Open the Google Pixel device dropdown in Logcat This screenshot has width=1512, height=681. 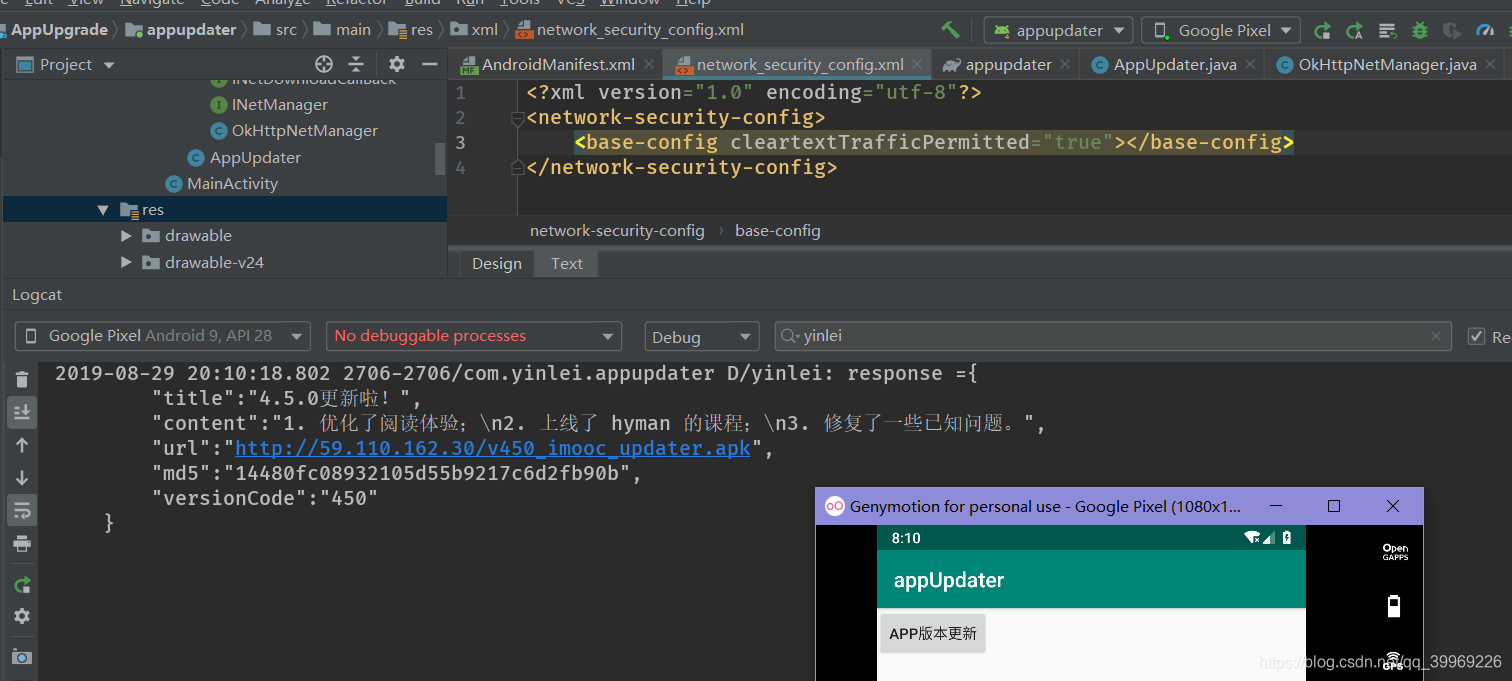click(x=162, y=336)
